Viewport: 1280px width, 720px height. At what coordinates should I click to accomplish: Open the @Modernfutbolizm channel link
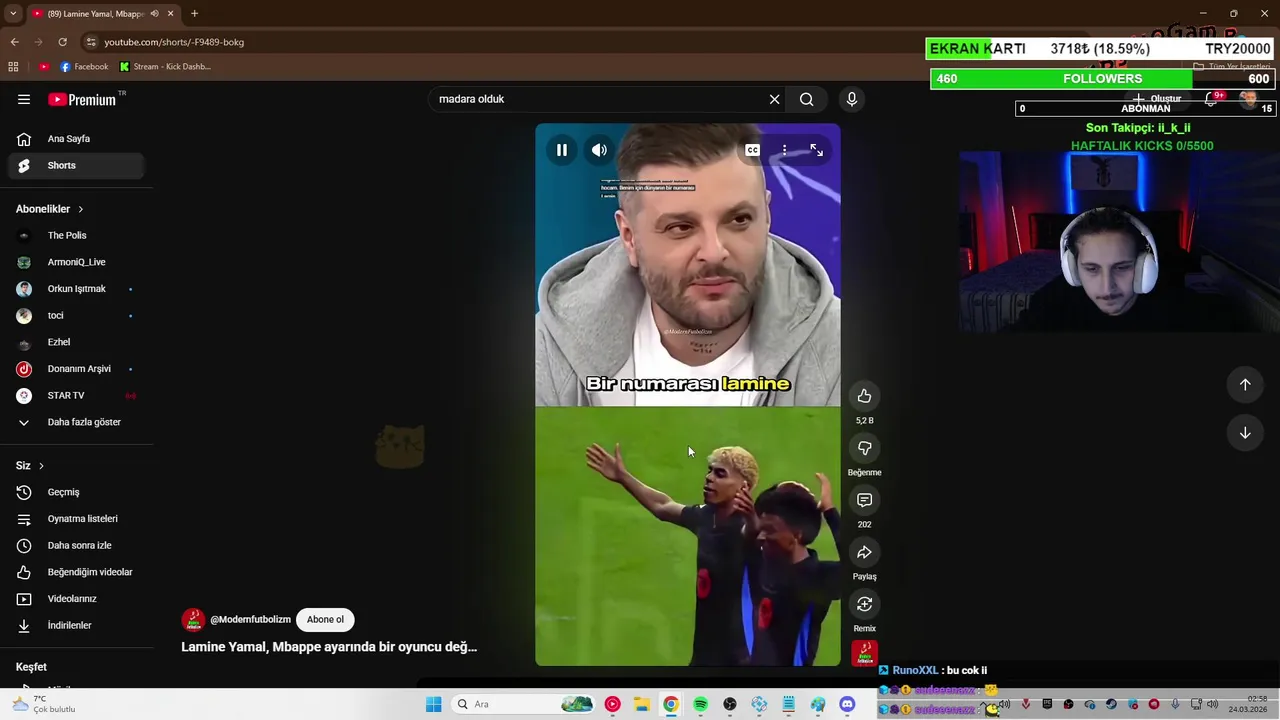[x=250, y=620]
